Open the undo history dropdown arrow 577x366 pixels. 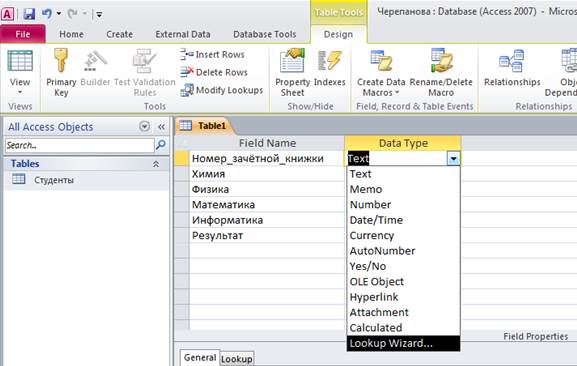point(59,14)
